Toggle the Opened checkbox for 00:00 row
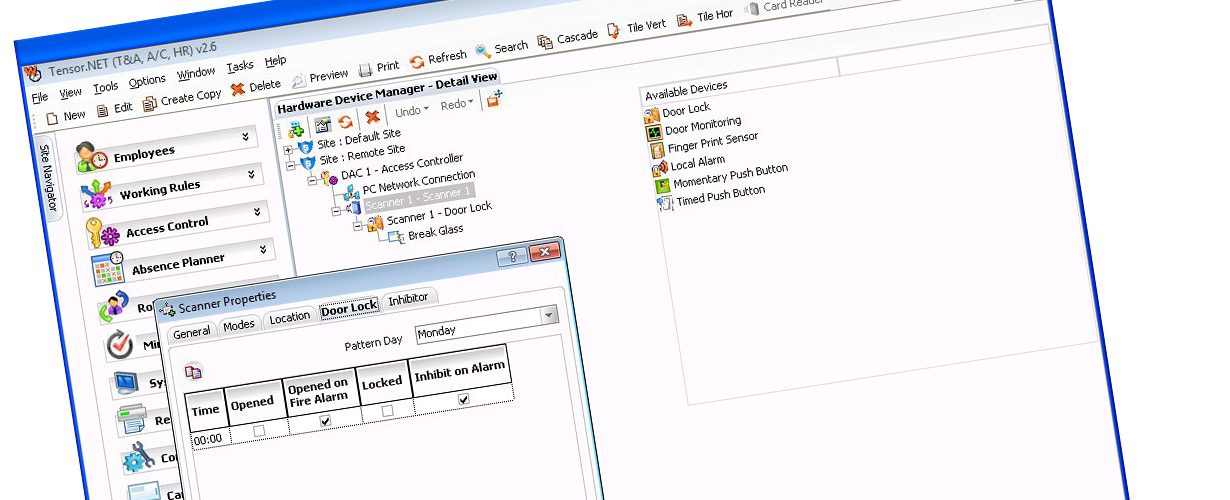The width and height of the screenshot is (1230, 500). pos(260,431)
